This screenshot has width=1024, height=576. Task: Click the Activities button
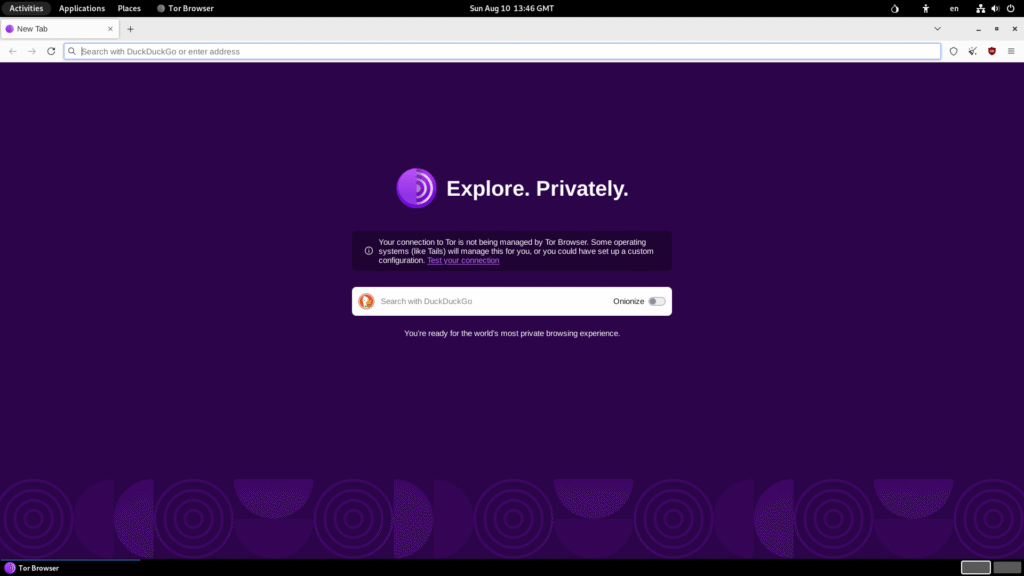(26, 8)
